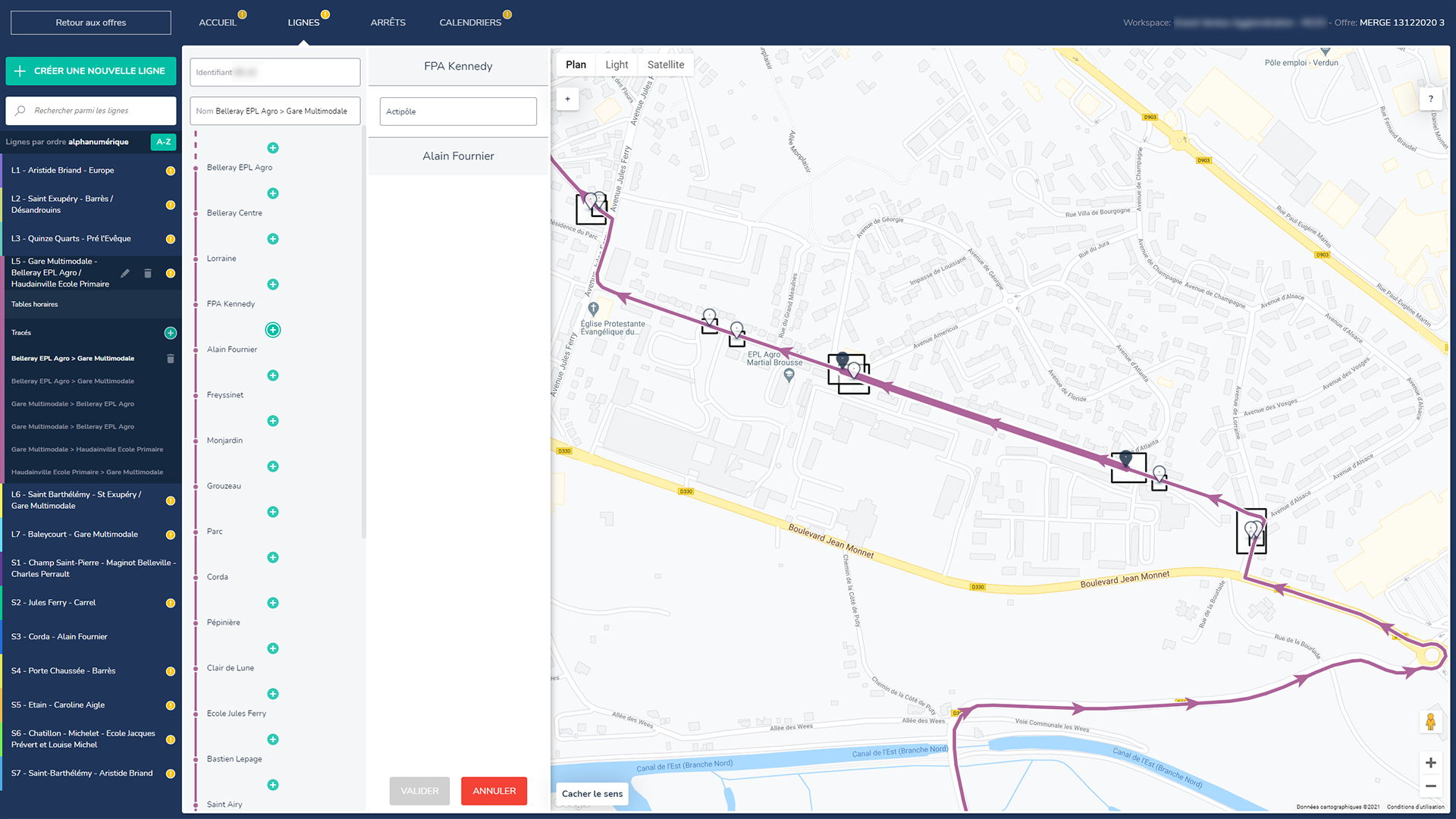This screenshot has height=819, width=1456.
Task: Click the plus icon between Grouzeau and Parc
Action: click(x=273, y=512)
